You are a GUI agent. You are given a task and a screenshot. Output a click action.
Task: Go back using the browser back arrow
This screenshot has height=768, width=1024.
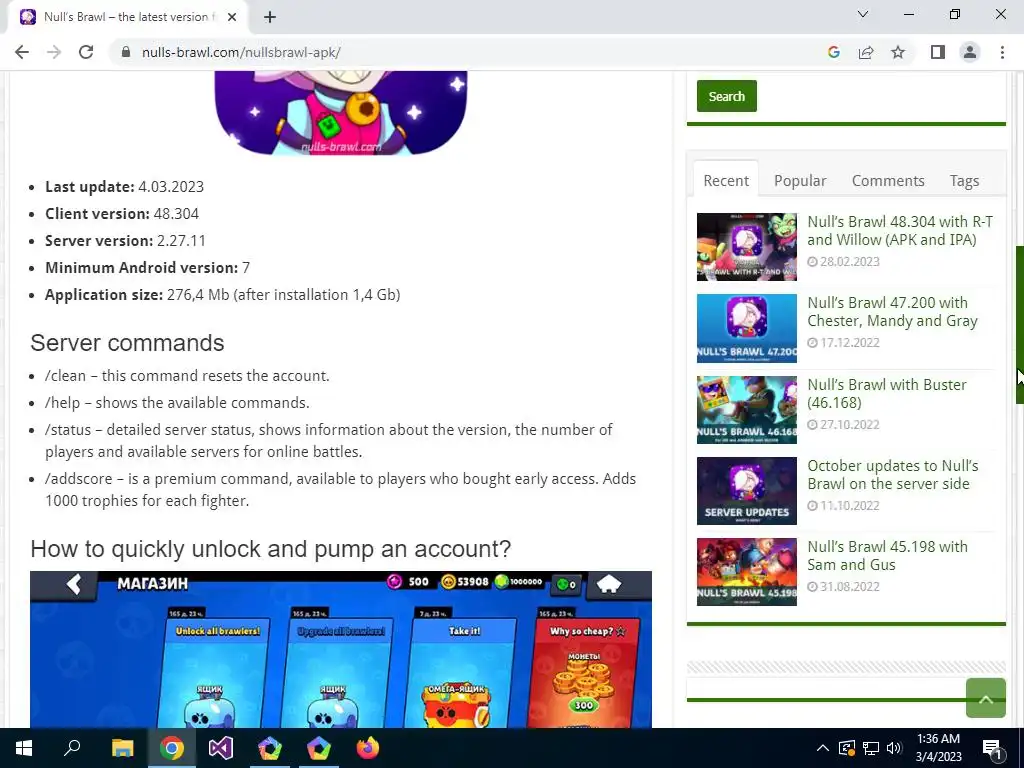pyautogui.click(x=22, y=52)
